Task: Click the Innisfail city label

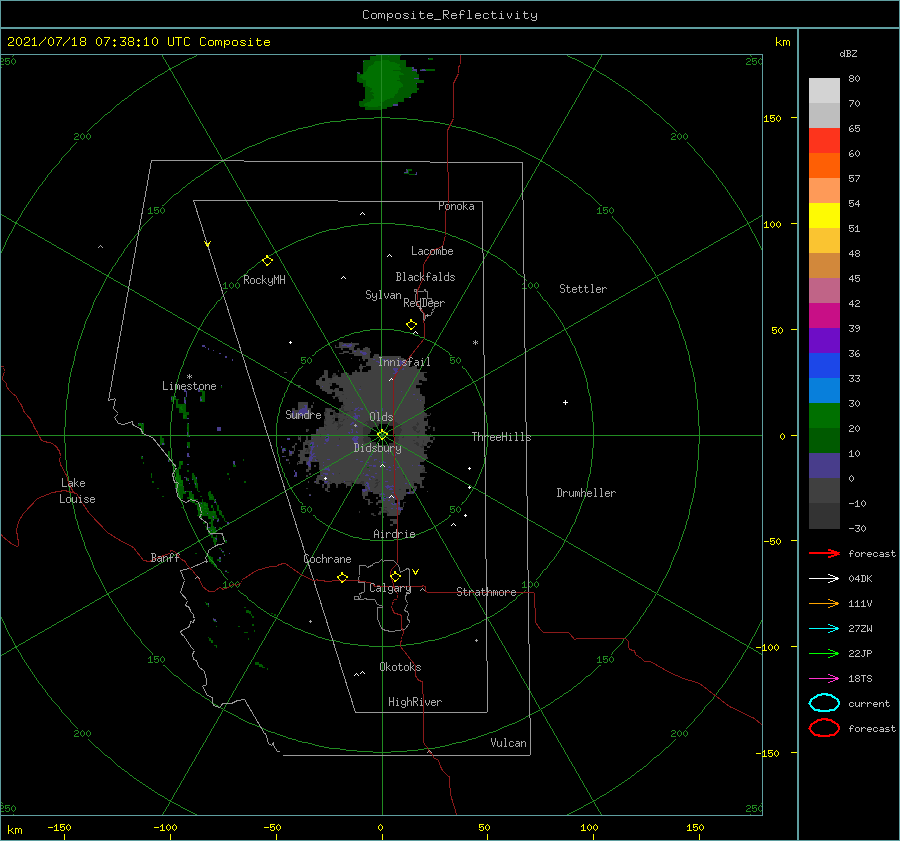Action: [404, 362]
